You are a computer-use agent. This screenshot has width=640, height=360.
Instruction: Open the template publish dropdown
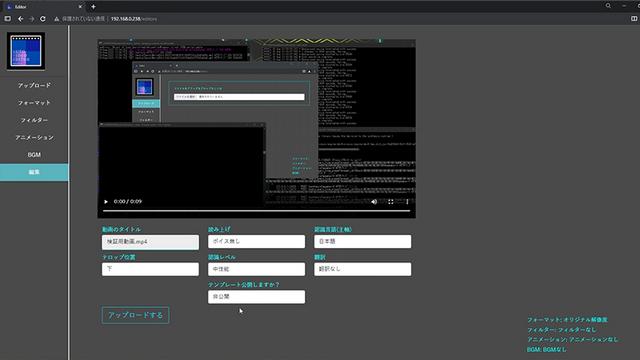[x=256, y=297]
